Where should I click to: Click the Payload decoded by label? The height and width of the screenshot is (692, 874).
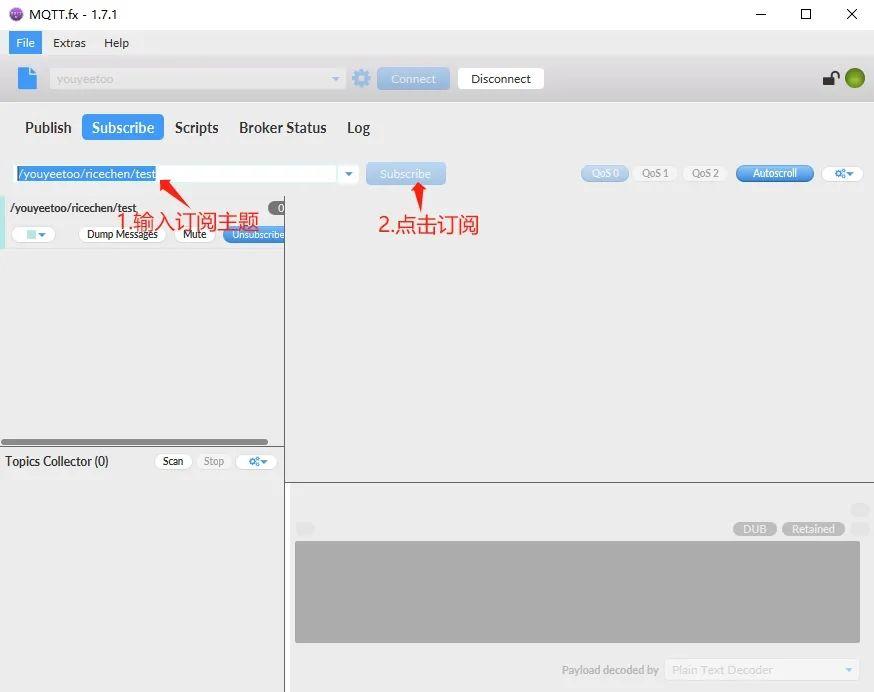(x=610, y=670)
